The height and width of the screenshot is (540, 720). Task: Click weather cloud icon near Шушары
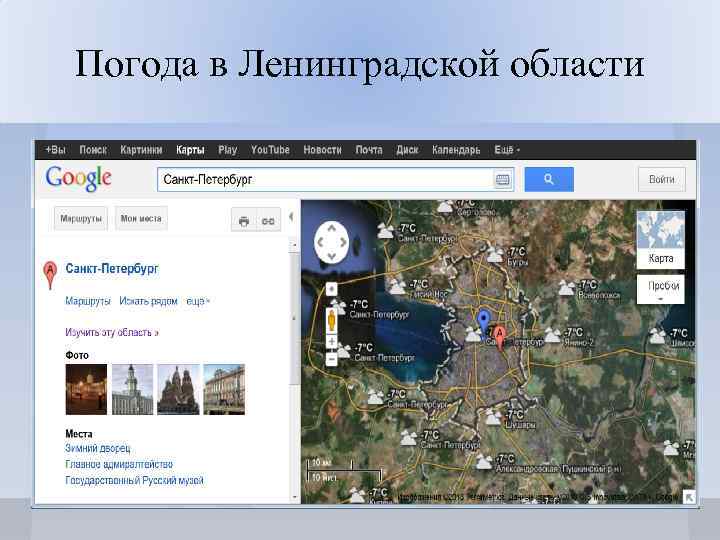pyautogui.click(x=494, y=417)
